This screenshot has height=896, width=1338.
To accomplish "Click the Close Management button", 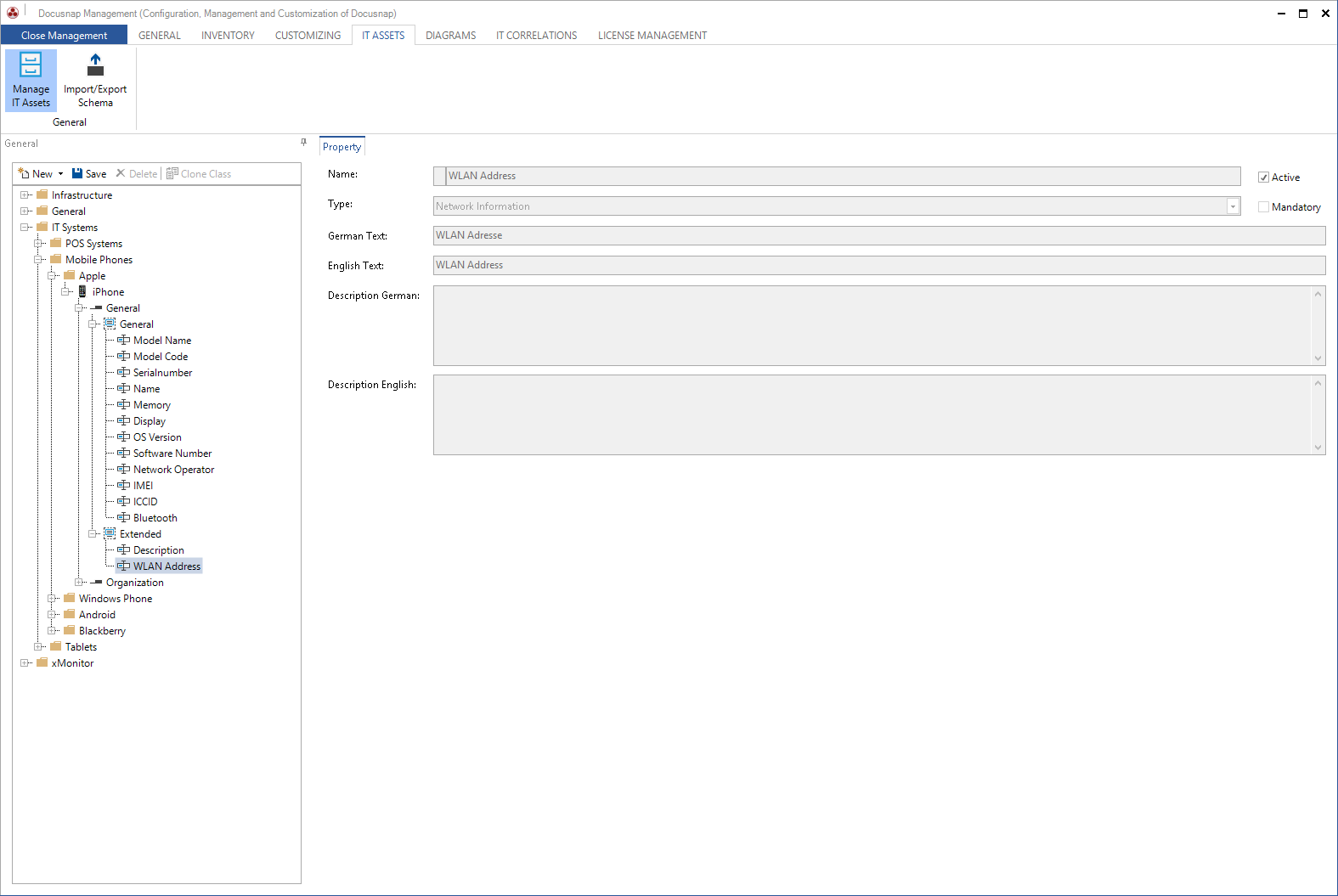I will (64, 36).
